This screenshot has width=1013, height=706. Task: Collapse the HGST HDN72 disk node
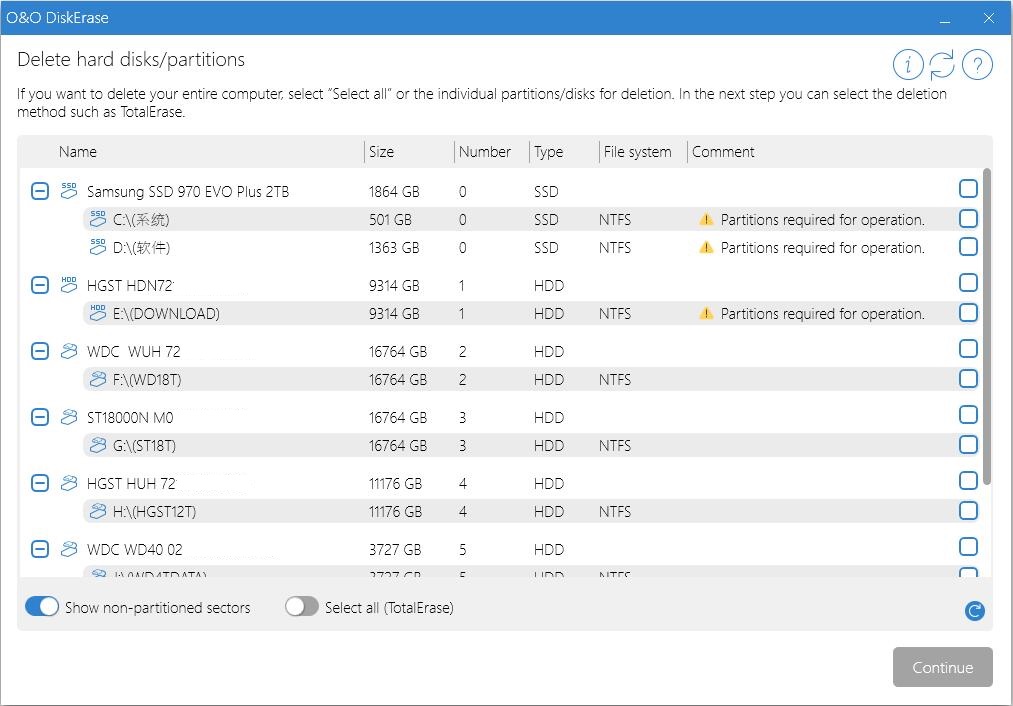point(40,285)
